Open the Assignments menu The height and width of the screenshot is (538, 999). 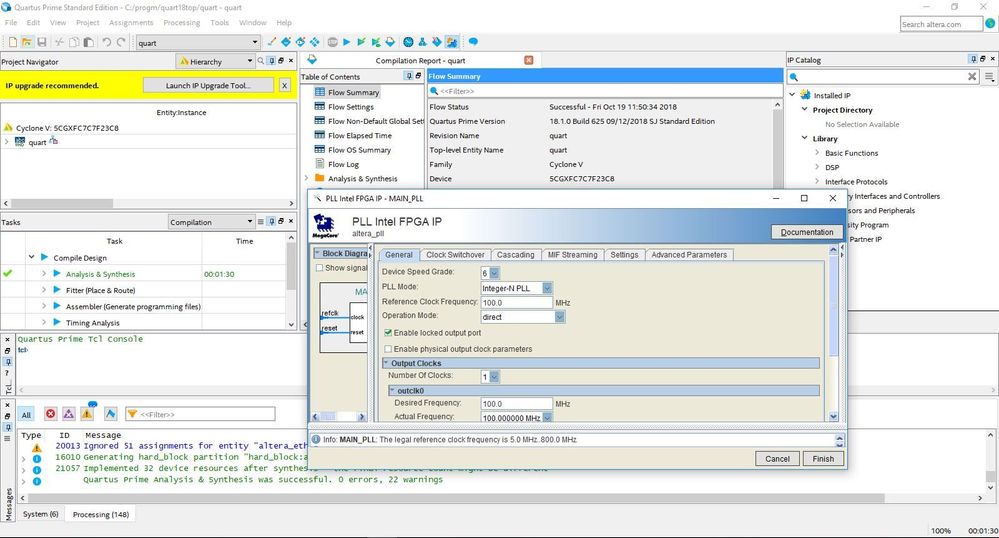tap(131, 22)
